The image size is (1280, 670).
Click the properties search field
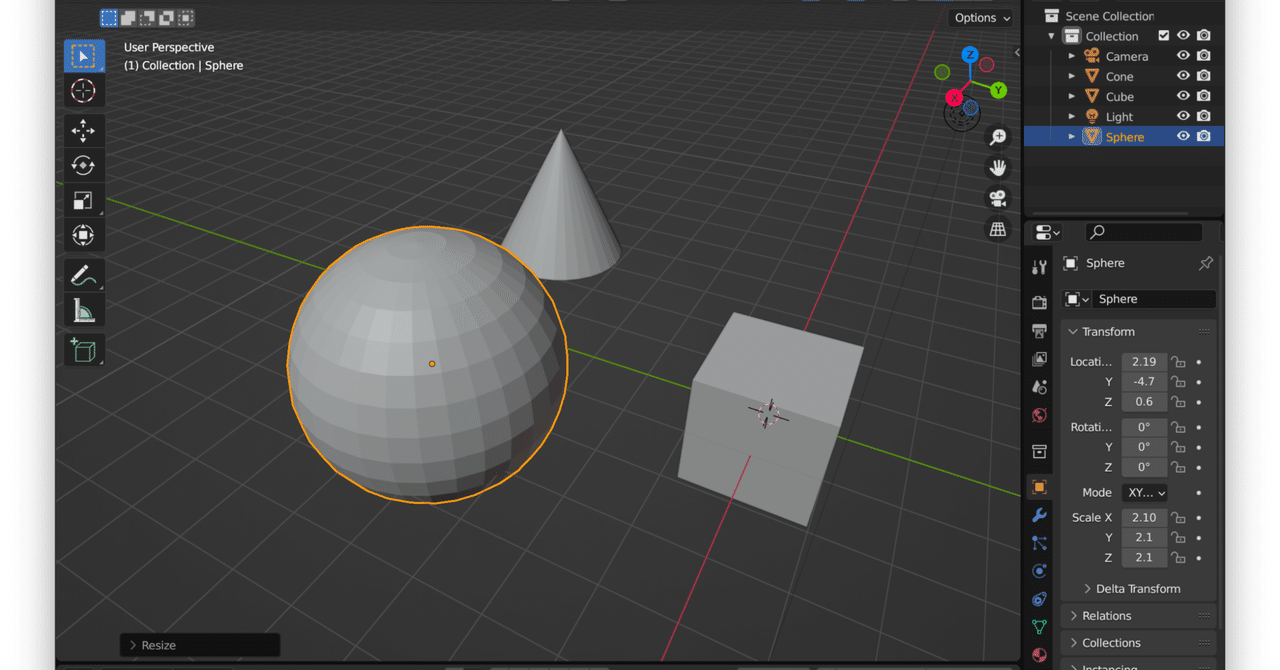(x=1144, y=232)
